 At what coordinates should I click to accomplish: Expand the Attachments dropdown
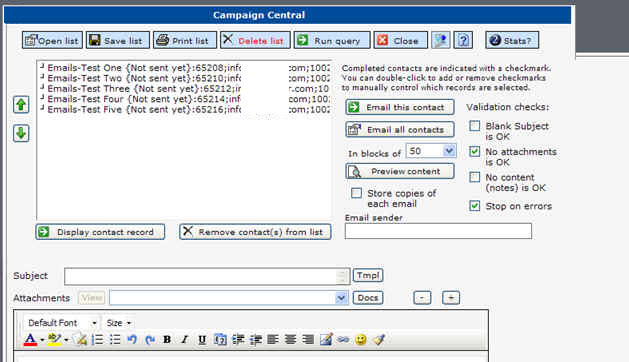(x=341, y=298)
